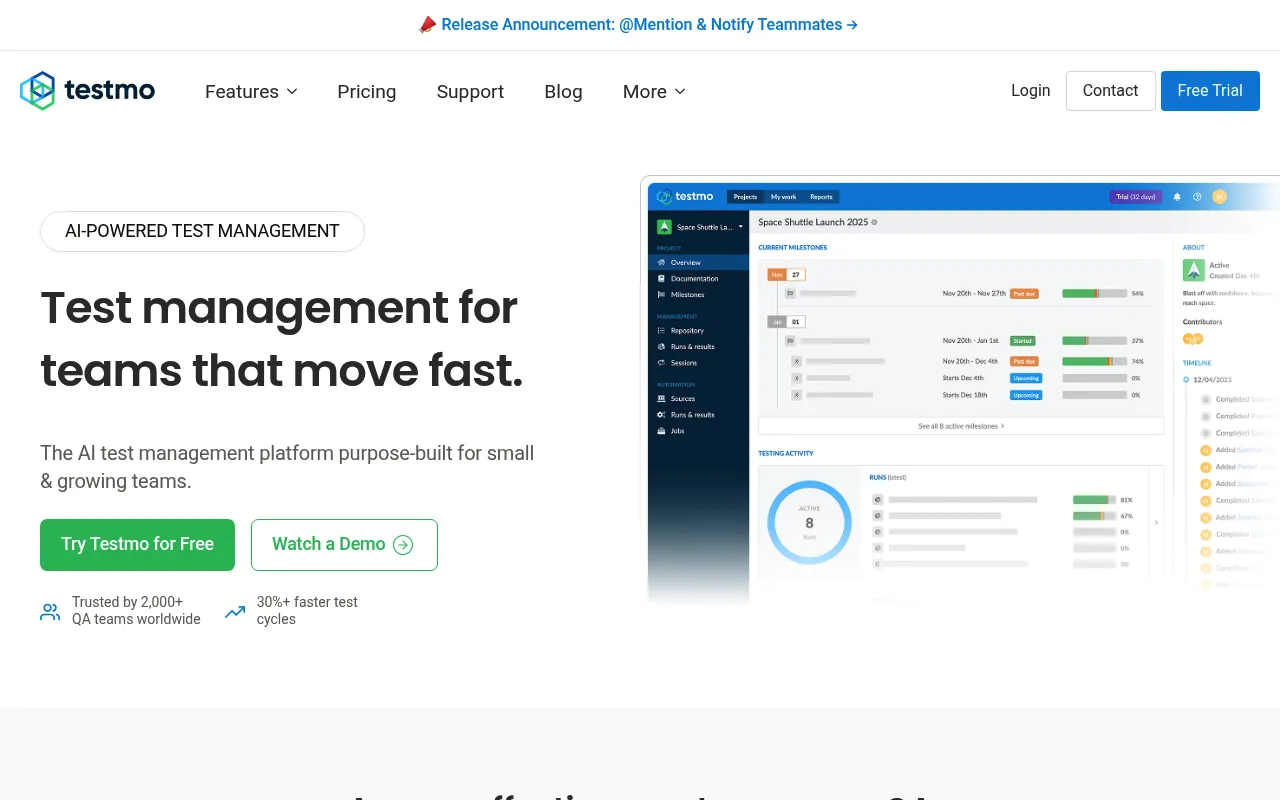Screen dimensions: 1280x800
Task: Click the milestone progress bar showing 54%
Action: point(1094,294)
